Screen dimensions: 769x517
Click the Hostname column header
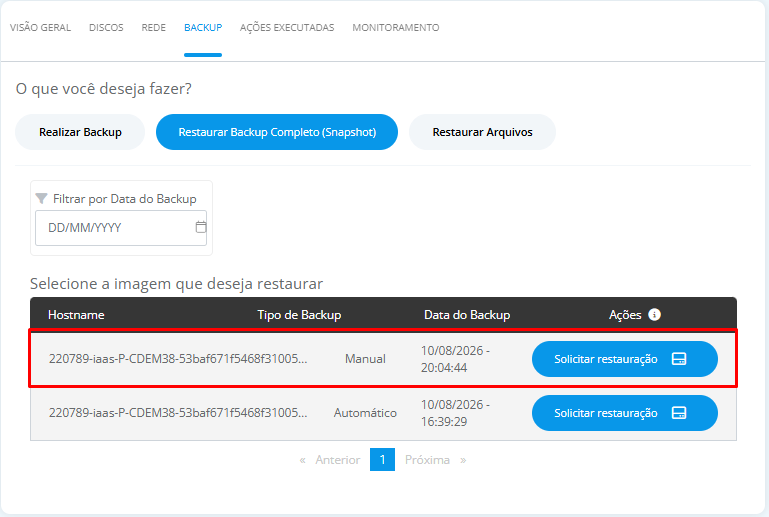coord(76,315)
